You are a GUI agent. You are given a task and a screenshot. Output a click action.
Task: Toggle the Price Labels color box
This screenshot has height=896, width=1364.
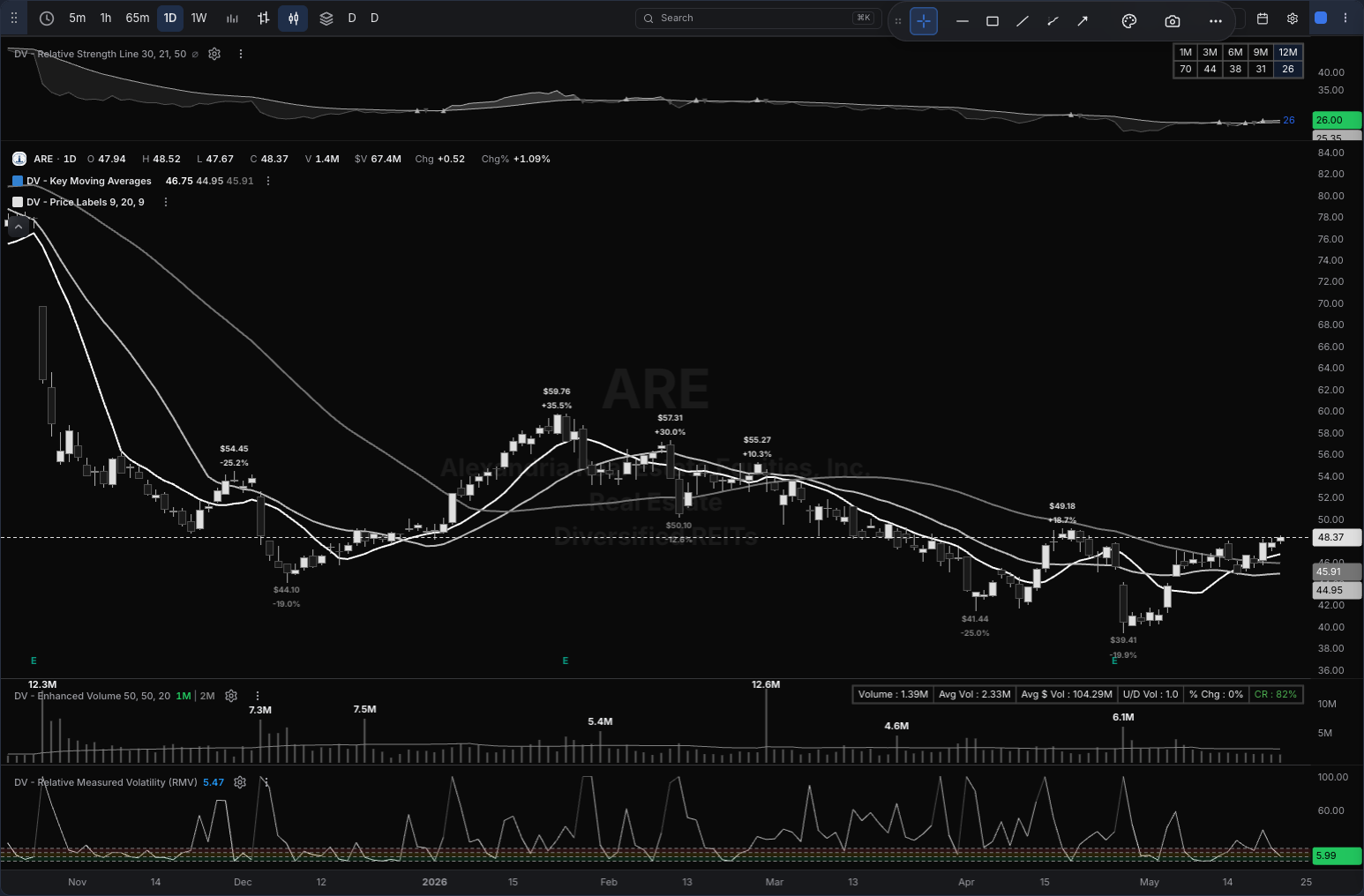18,202
